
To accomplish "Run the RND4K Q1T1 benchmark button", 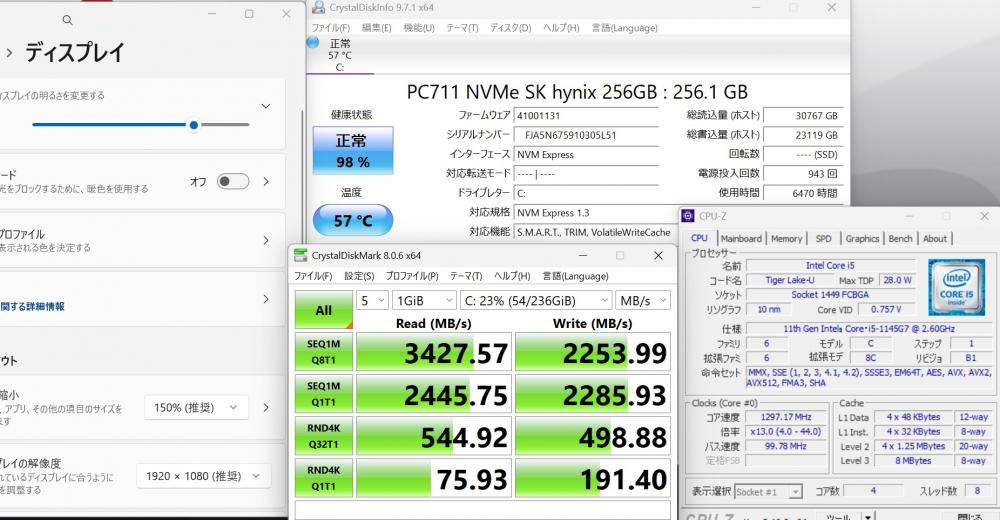I will [x=323, y=478].
